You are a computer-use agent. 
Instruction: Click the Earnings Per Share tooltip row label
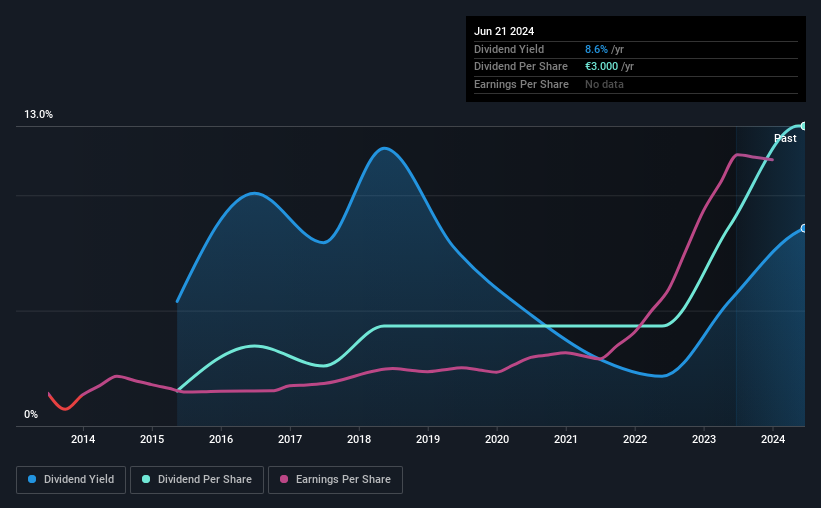(521, 84)
